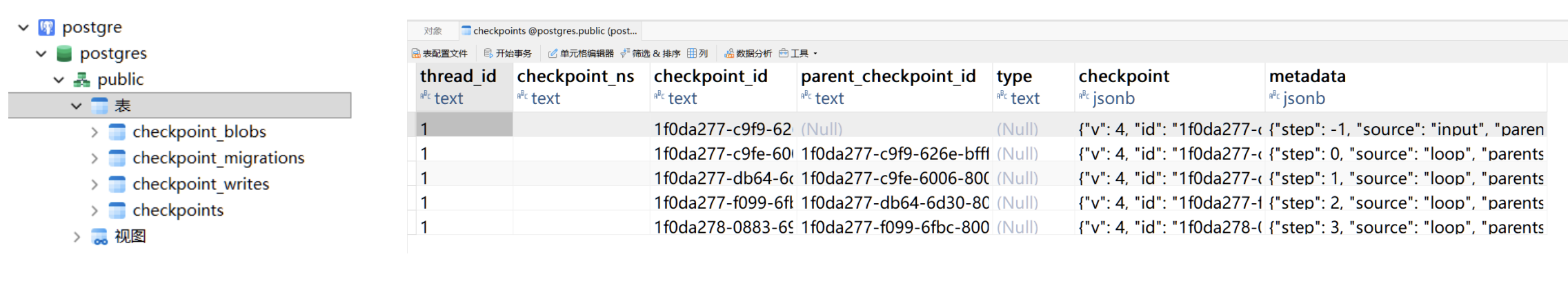Viewport: 1568px width, 281px height.
Task: Select the checkpoint_blobs table in tree
Action: pos(199,132)
